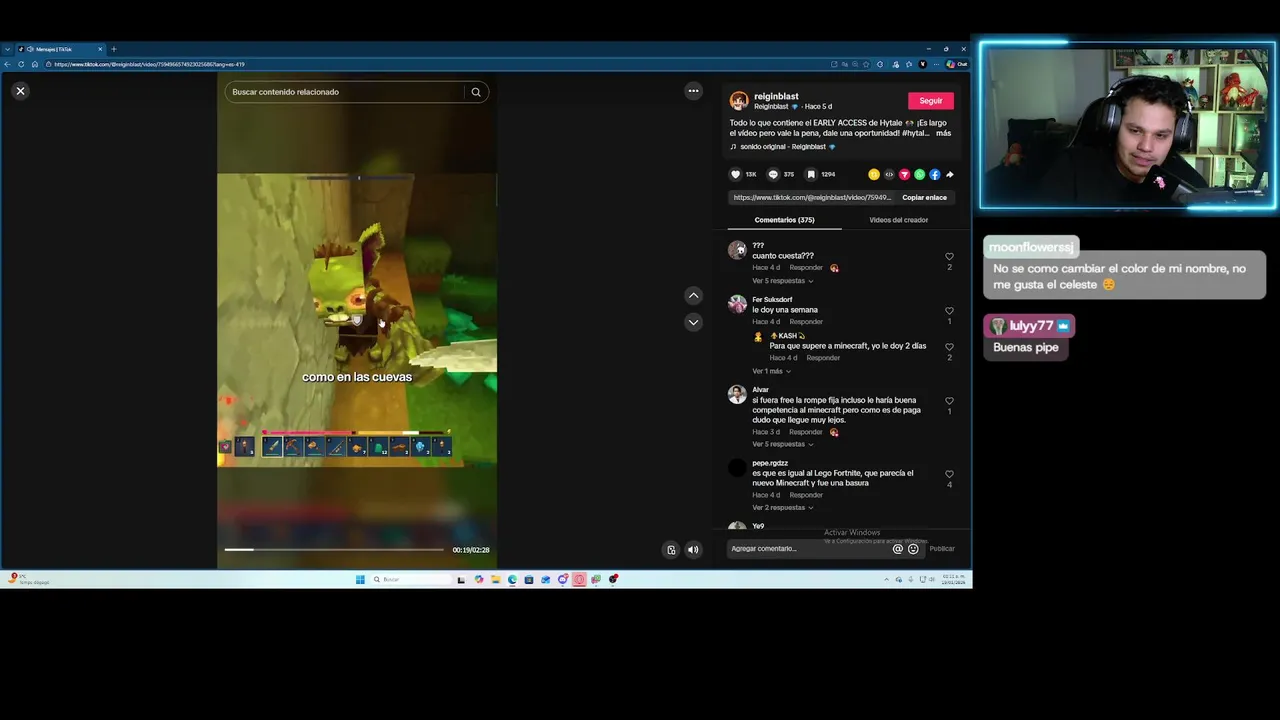
Task: Click the taskbar Buscar search box
Action: point(410,579)
